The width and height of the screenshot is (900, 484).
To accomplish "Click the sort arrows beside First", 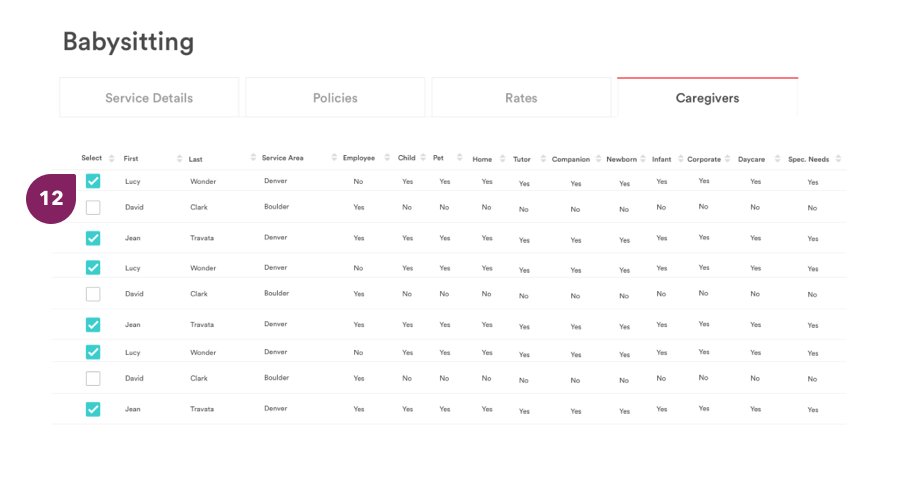I will [x=179, y=158].
